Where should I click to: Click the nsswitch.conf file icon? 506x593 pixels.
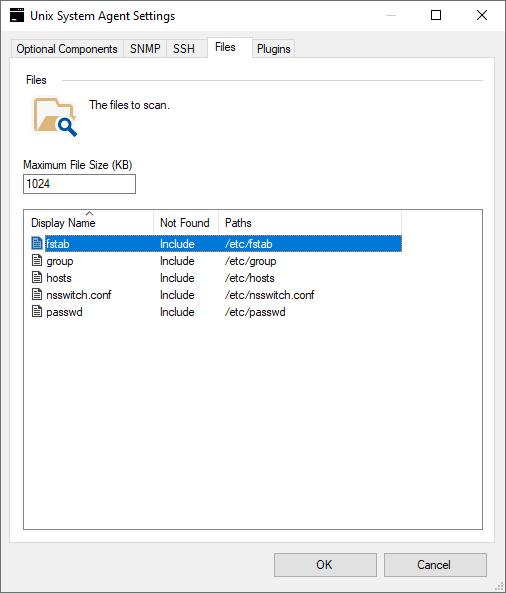pyautogui.click(x=37, y=294)
